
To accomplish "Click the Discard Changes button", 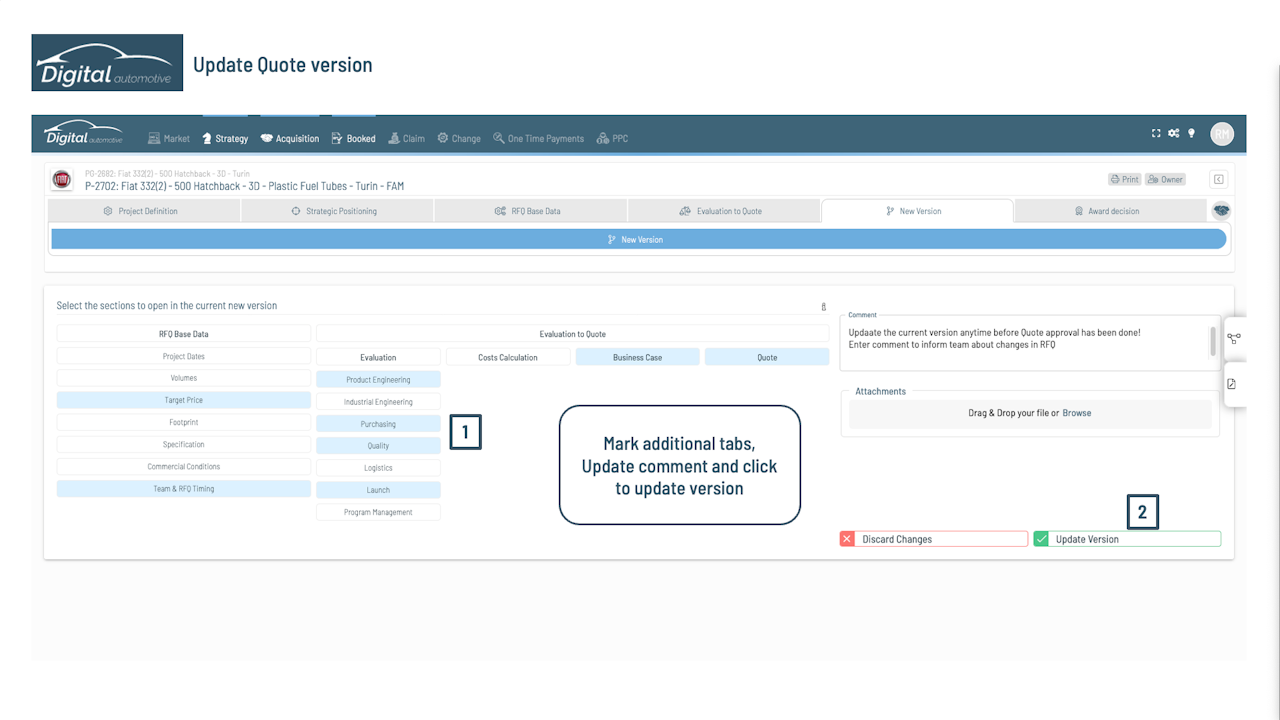I will (x=934, y=539).
